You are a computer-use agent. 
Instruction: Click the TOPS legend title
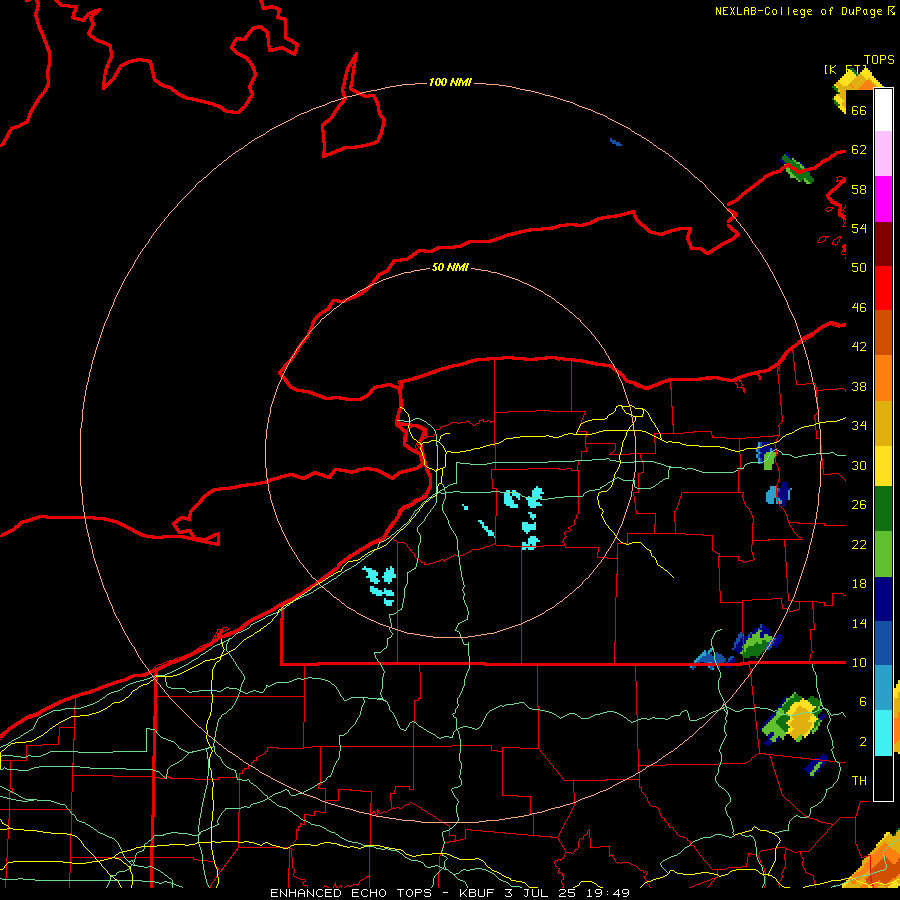point(879,60)
